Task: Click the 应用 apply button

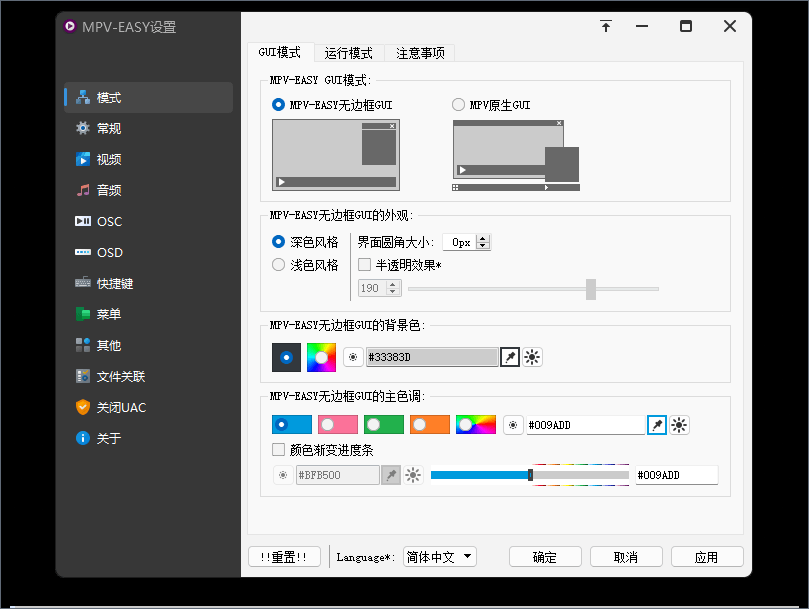Action: coord(706,557)
